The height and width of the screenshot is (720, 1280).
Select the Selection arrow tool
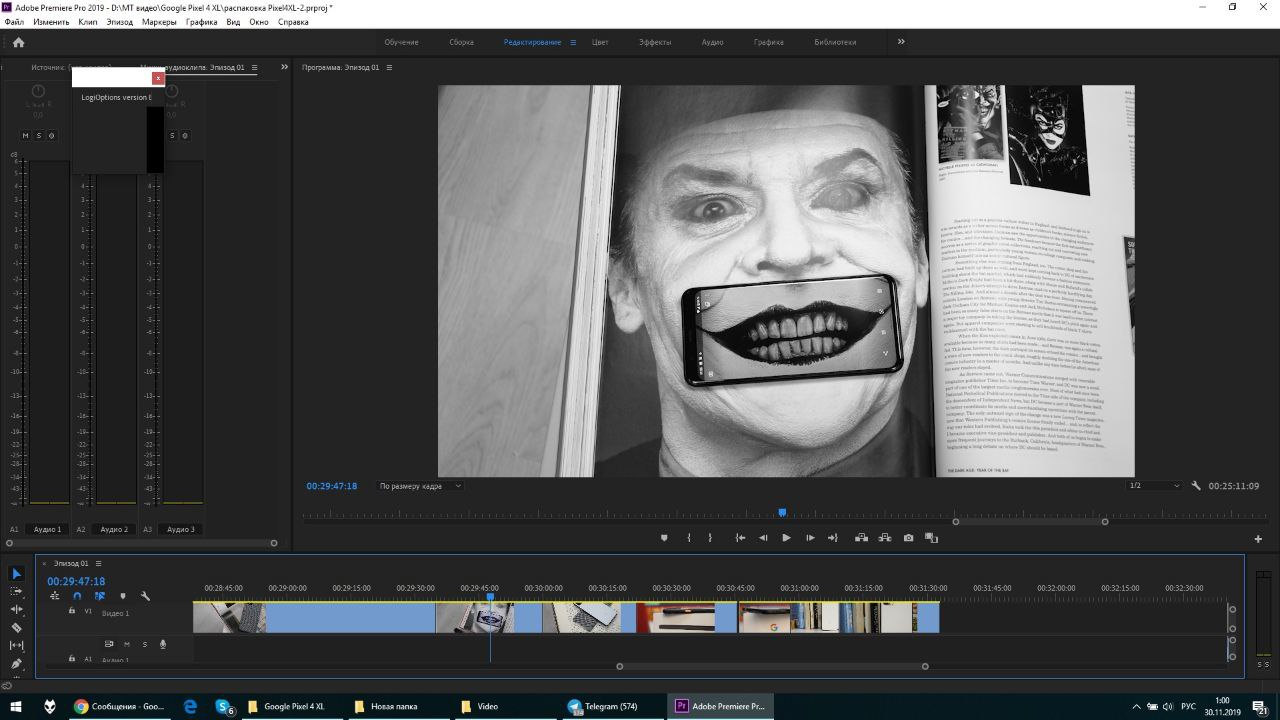click(x=16, y=574)
